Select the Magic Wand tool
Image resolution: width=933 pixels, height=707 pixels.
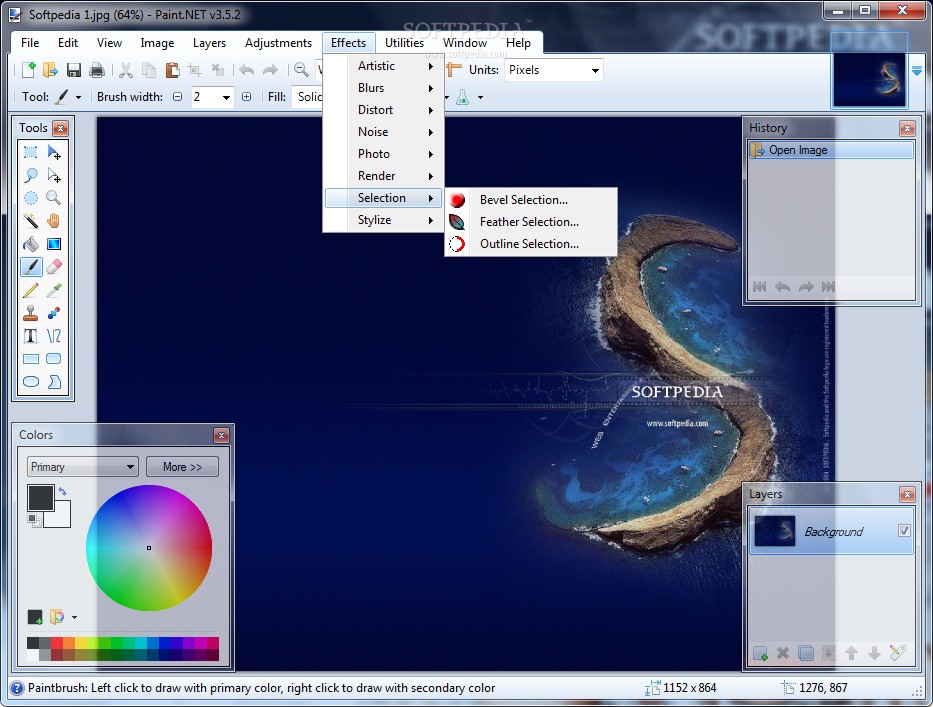click(30, 221)
